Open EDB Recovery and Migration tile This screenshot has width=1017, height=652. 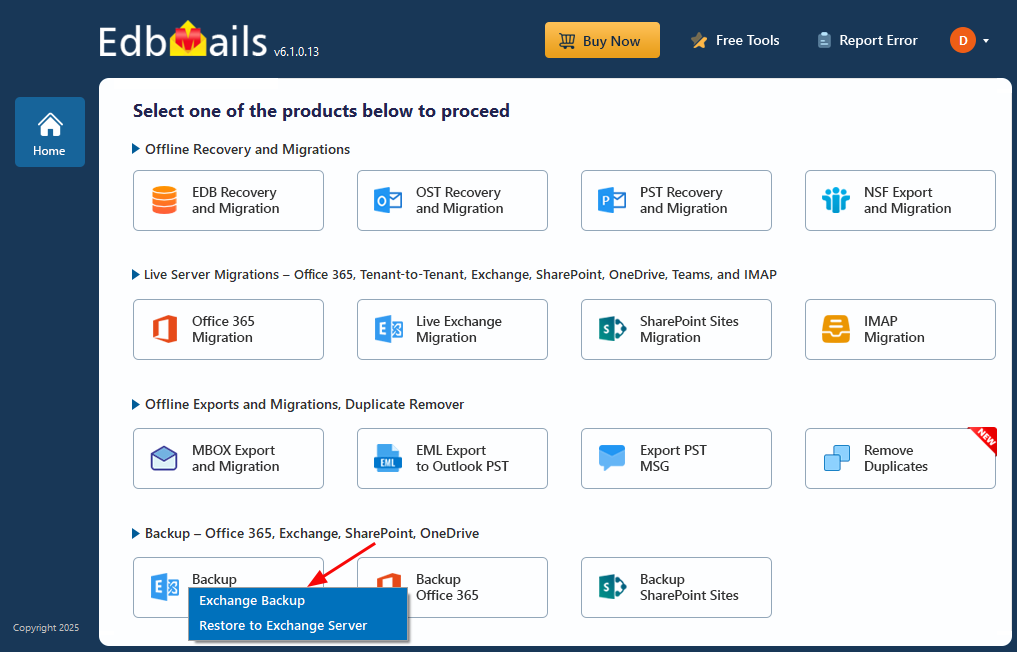[228, 200]
